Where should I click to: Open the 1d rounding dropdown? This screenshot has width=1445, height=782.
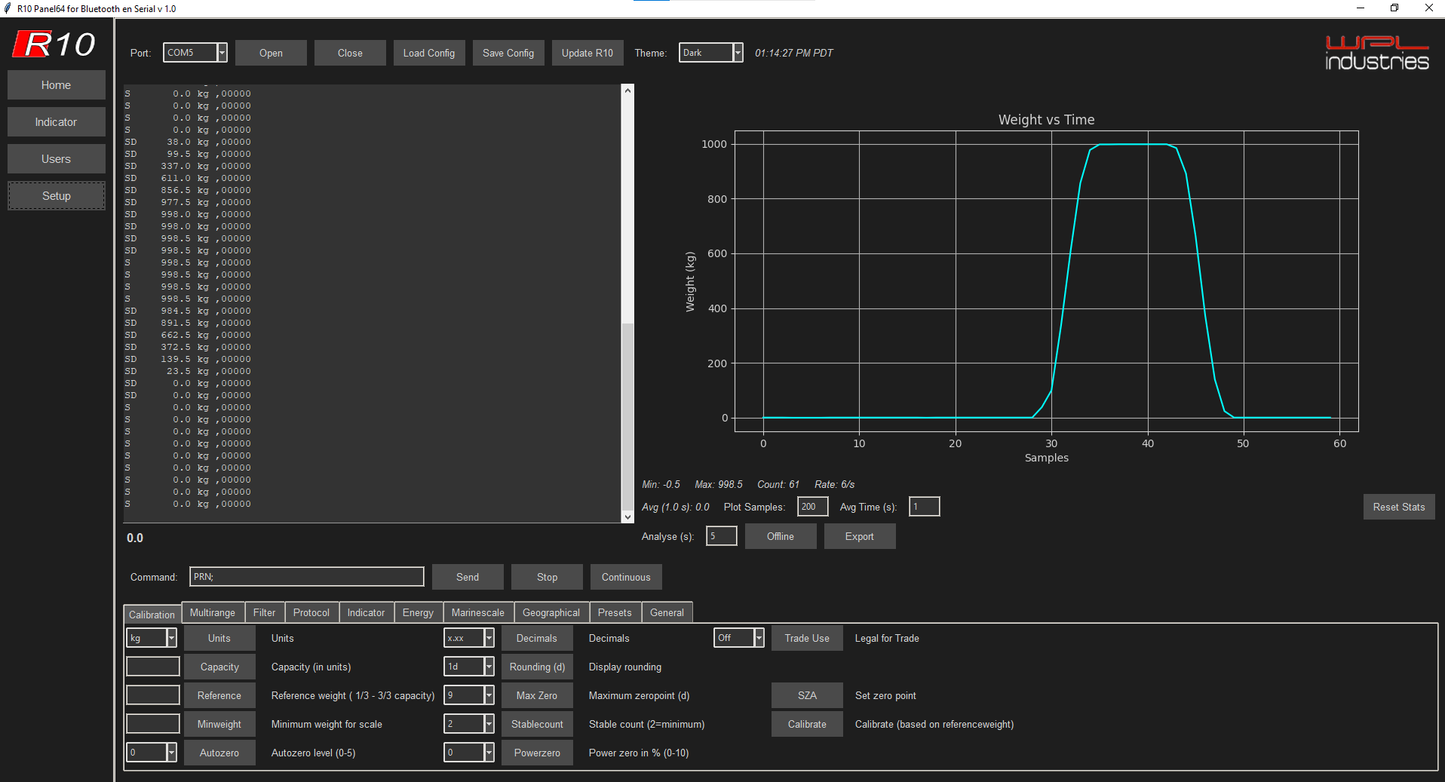[488, 667]
